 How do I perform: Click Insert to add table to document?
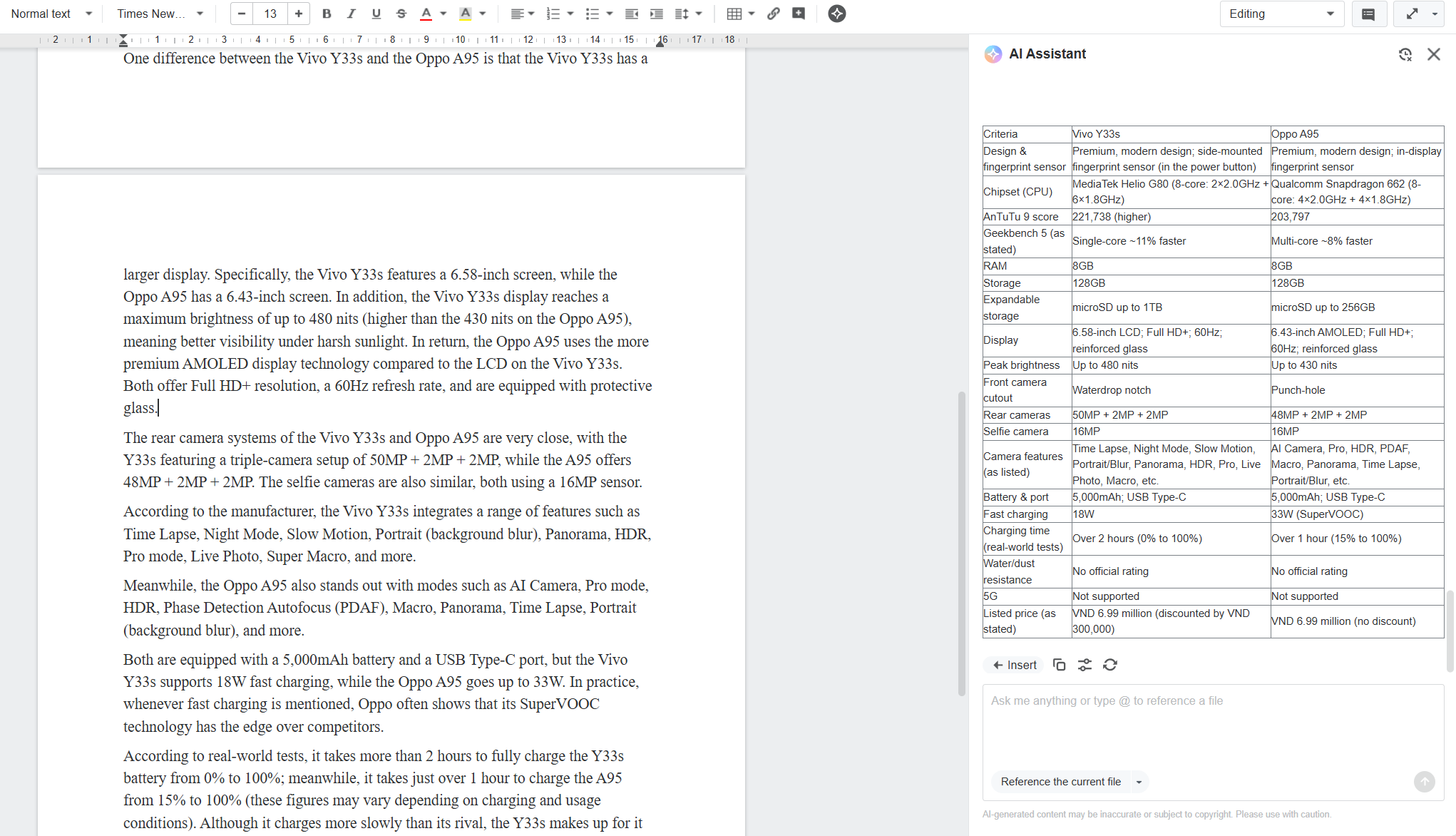(1015, 665)
